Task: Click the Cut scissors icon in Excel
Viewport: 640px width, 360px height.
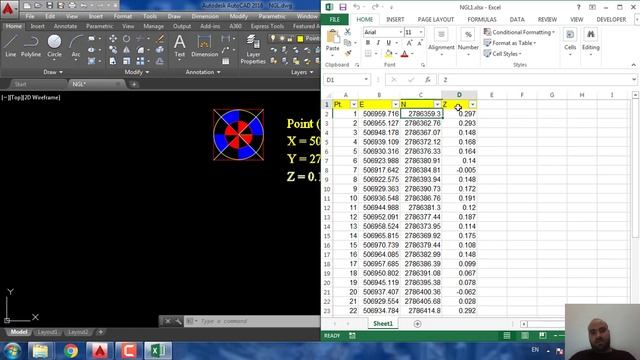Action: 347,31
